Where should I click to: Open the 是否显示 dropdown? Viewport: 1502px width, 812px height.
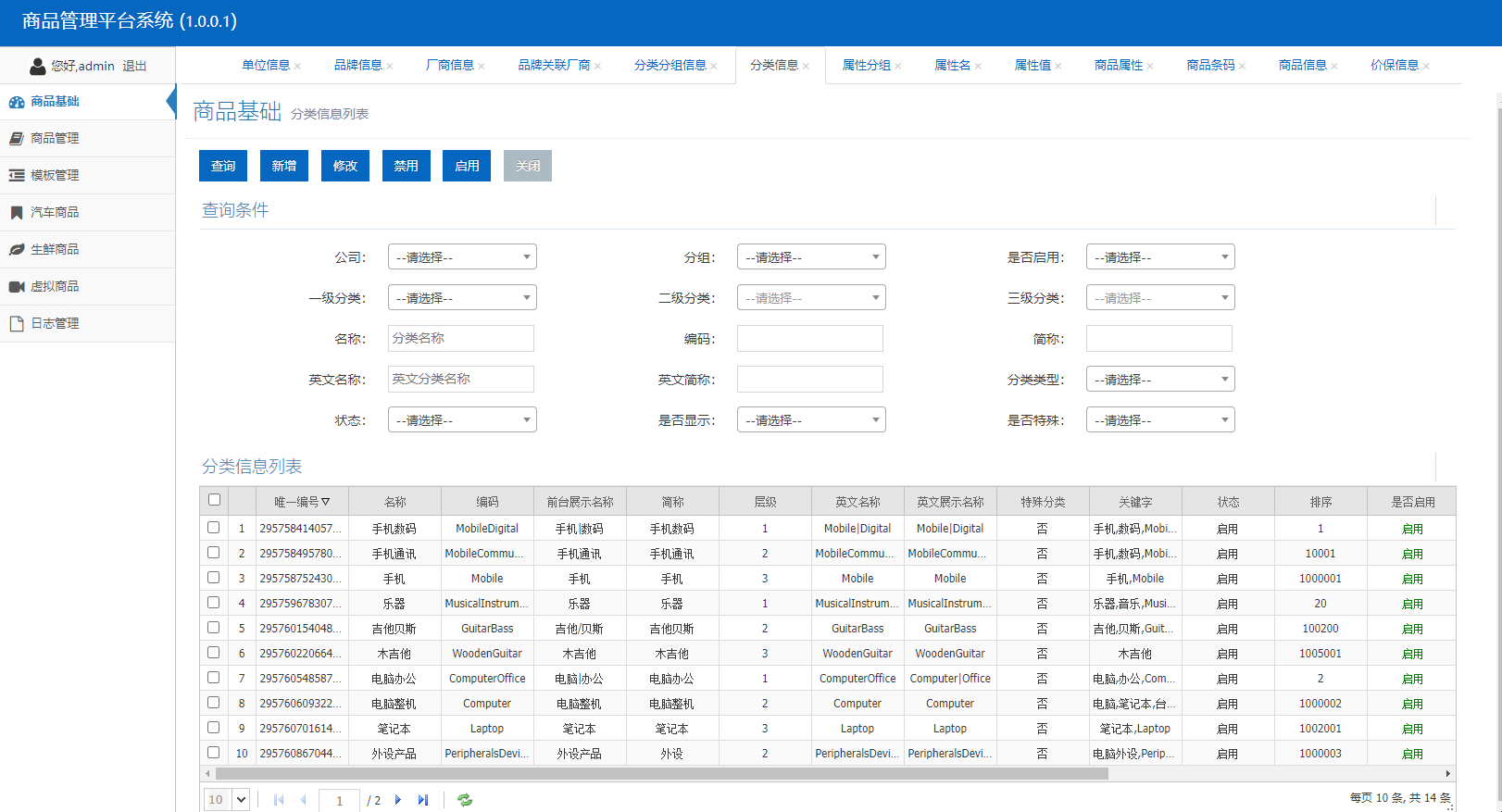(x=811, y=420)
